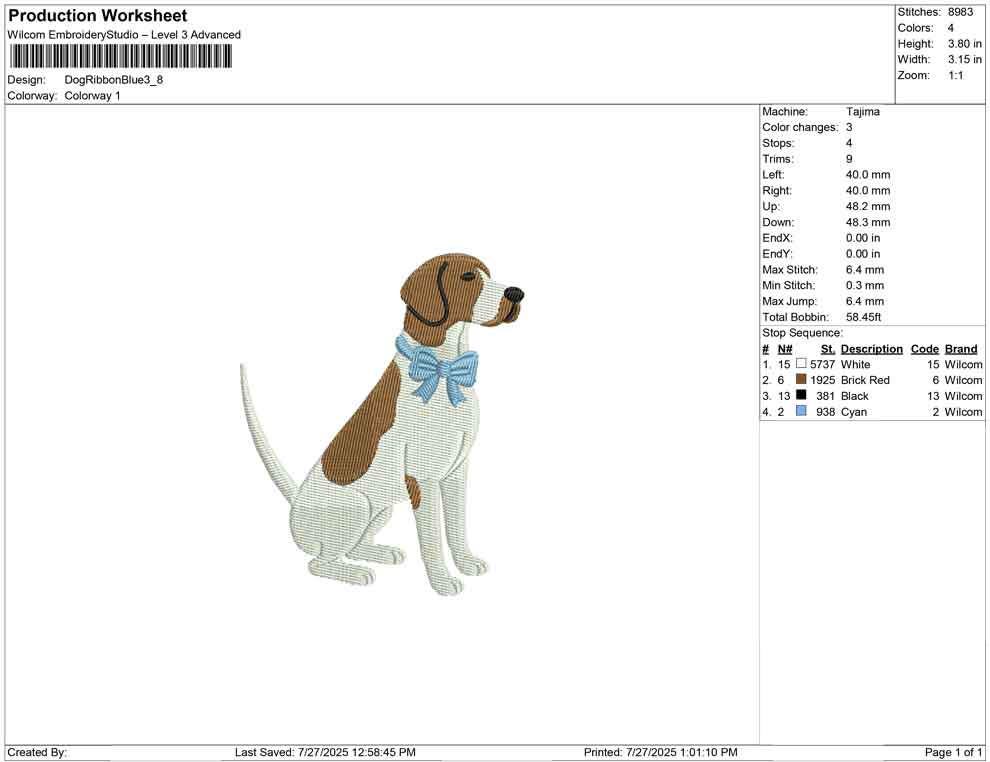Click the St. column header
990x762 pixels.
click(x=828, y=349)
